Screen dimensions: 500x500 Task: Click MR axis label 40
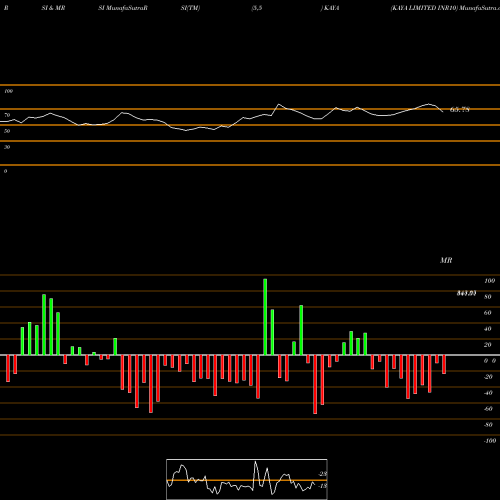point(488,329)
